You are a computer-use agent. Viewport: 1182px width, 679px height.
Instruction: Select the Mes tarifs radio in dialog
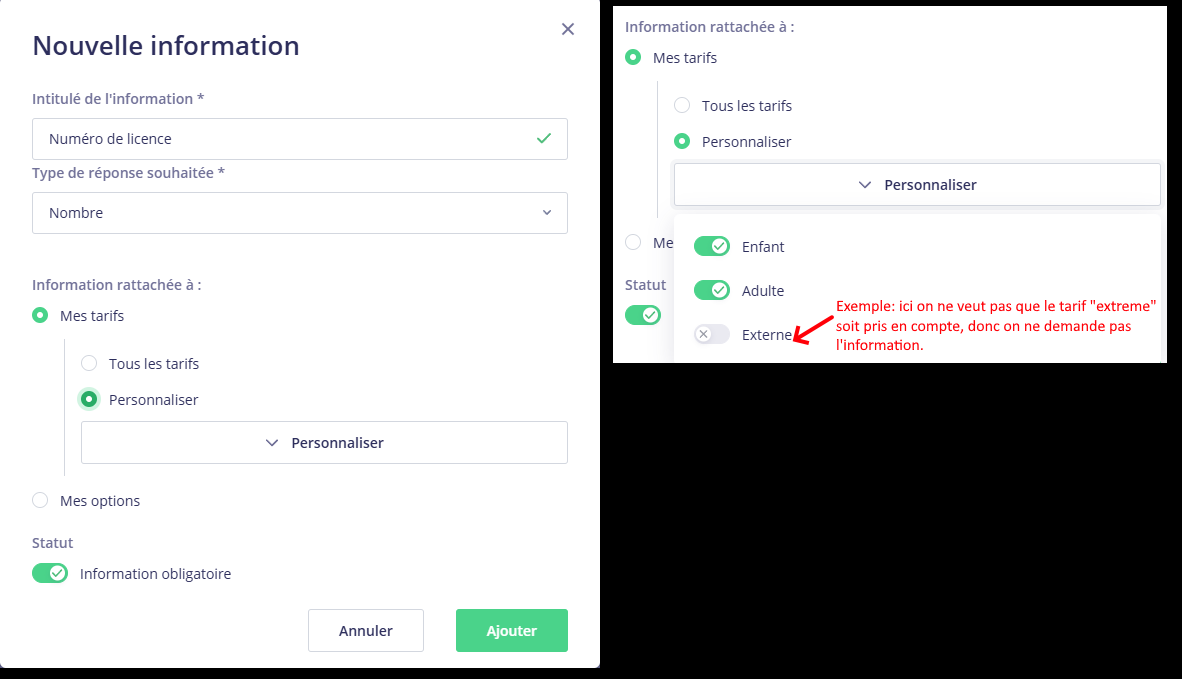point(40,316)
